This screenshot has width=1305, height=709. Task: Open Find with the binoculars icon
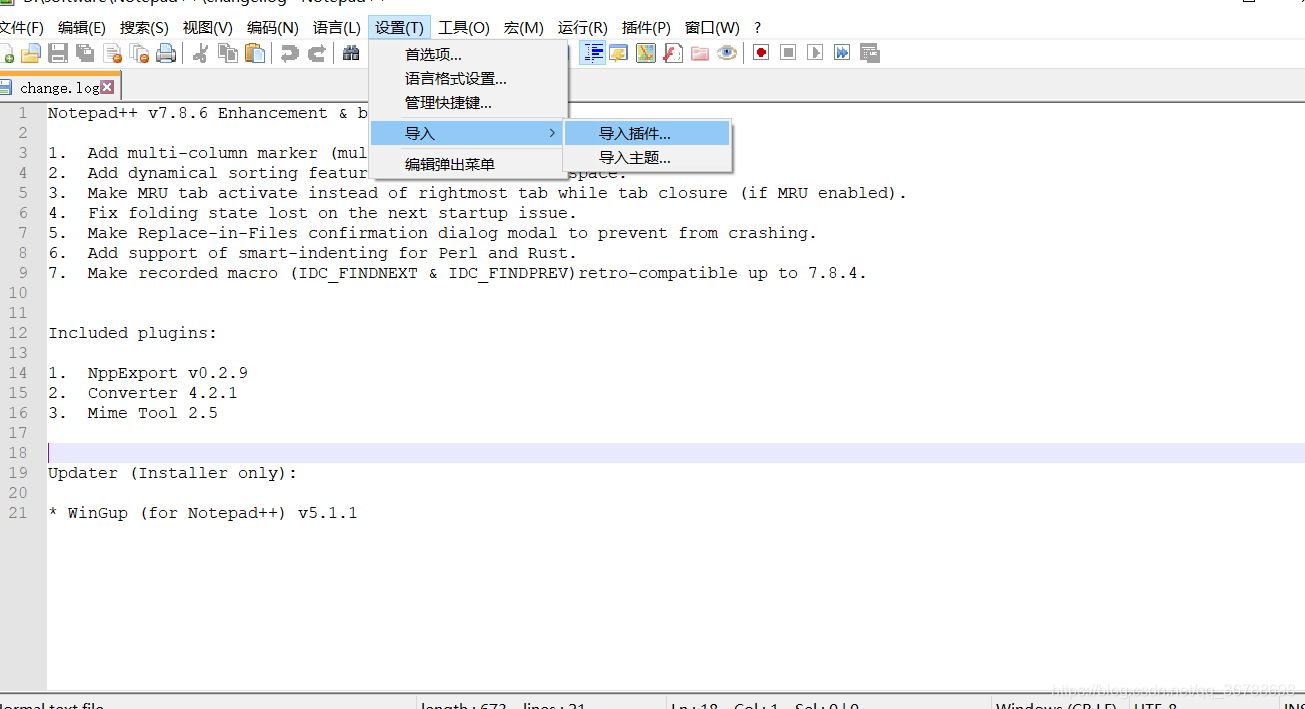coord(351,53)
